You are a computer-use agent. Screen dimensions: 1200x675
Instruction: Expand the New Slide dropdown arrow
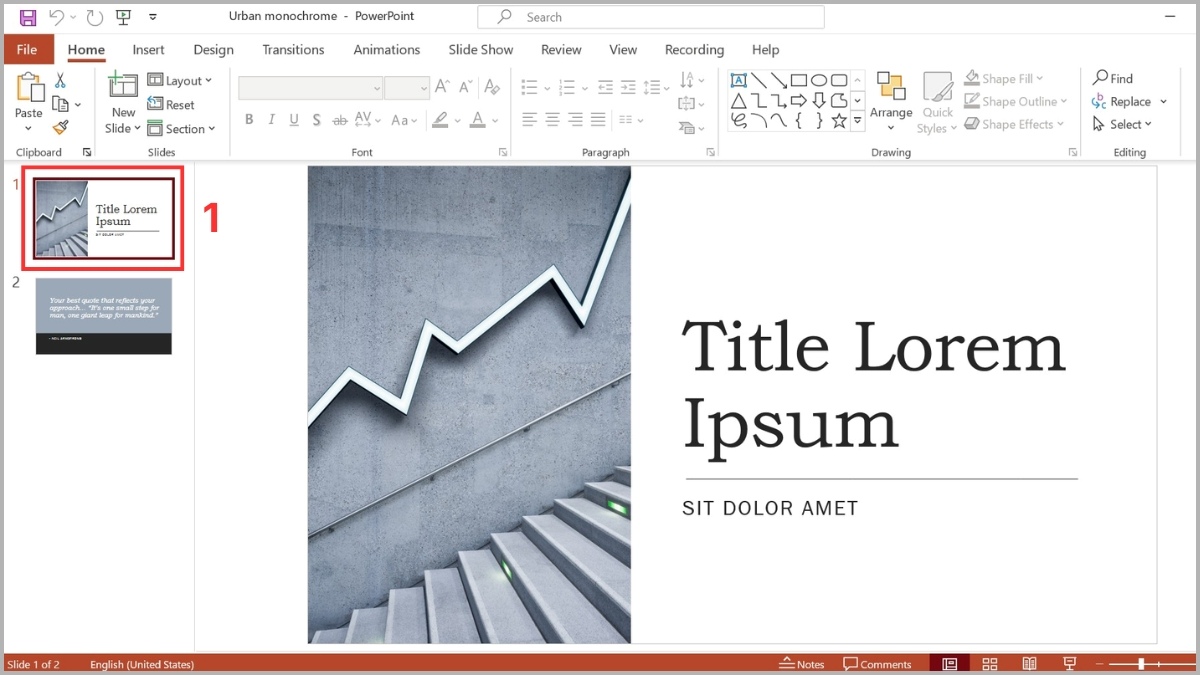tap(136, 128)
